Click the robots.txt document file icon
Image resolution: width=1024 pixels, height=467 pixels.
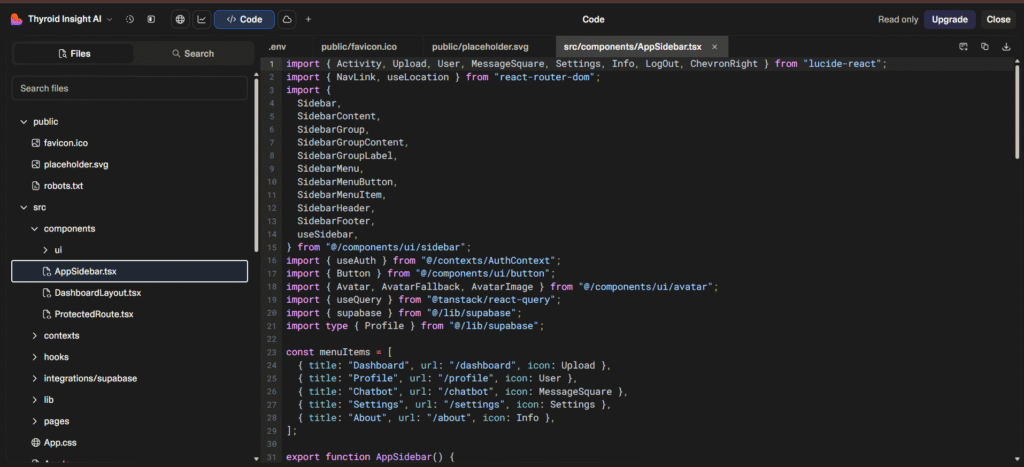(x=36, y=186)
